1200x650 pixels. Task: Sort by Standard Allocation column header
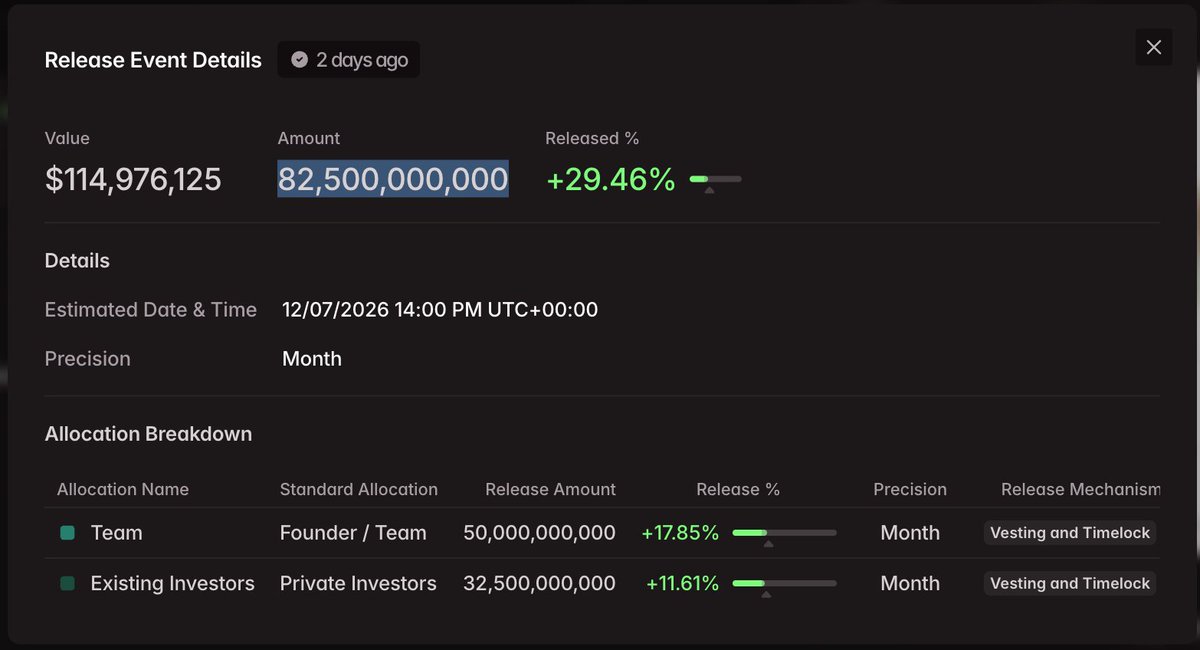pyautogui.click(x=359, y=489)
